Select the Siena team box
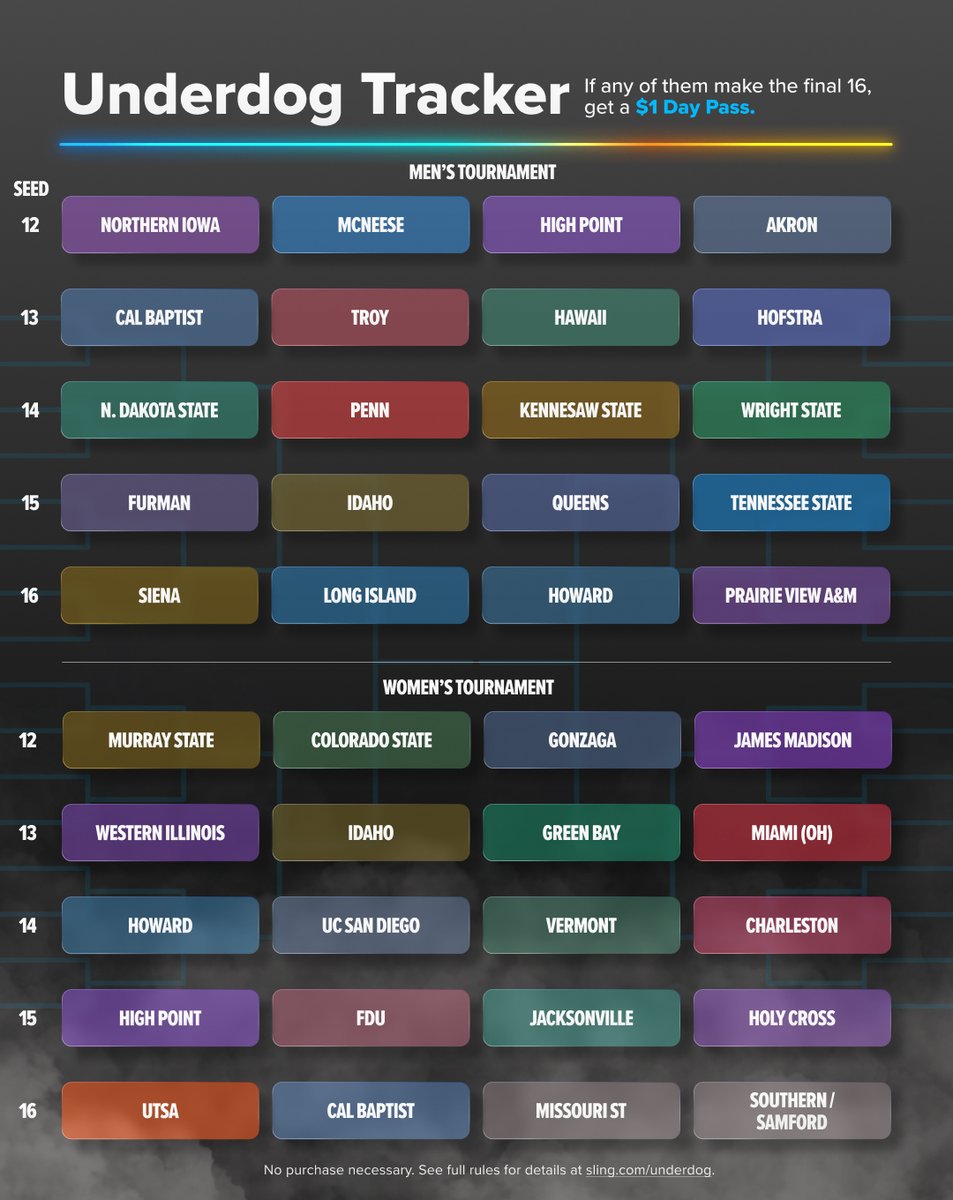The height and width of the screenshot is (1200, 953). pyautogui.click(x=160, y=596)
